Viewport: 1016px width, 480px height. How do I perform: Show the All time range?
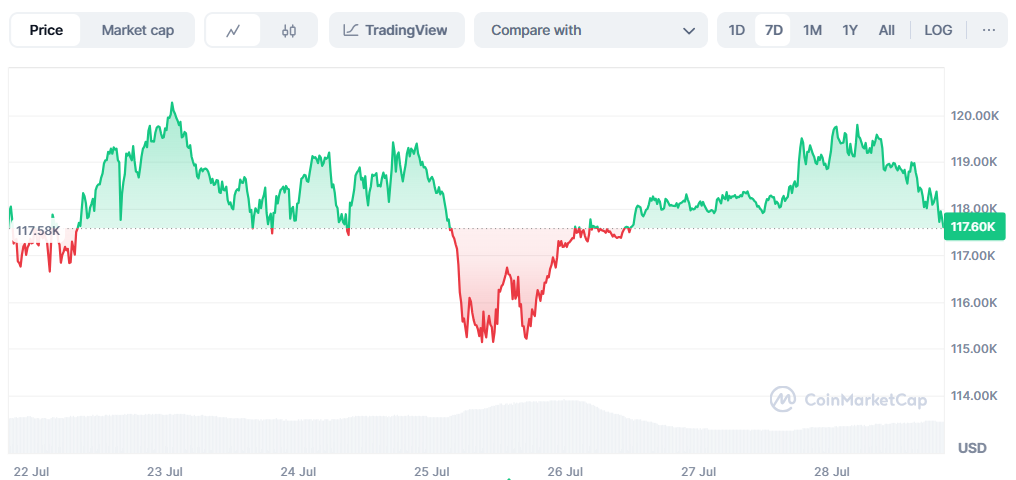pyautogui.click(x=887, y=30)
